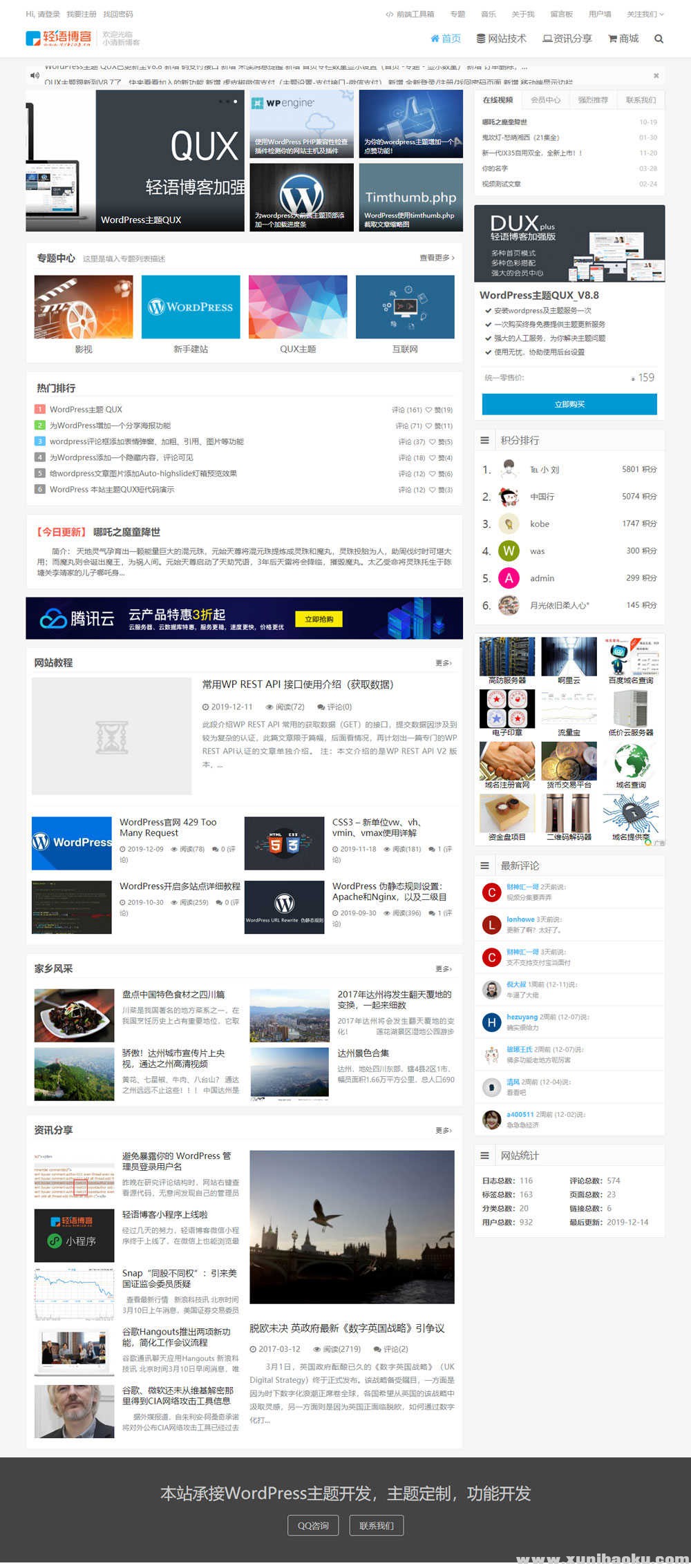
Task: Click the list icon beside 积分排行
Action: point(484,440)
